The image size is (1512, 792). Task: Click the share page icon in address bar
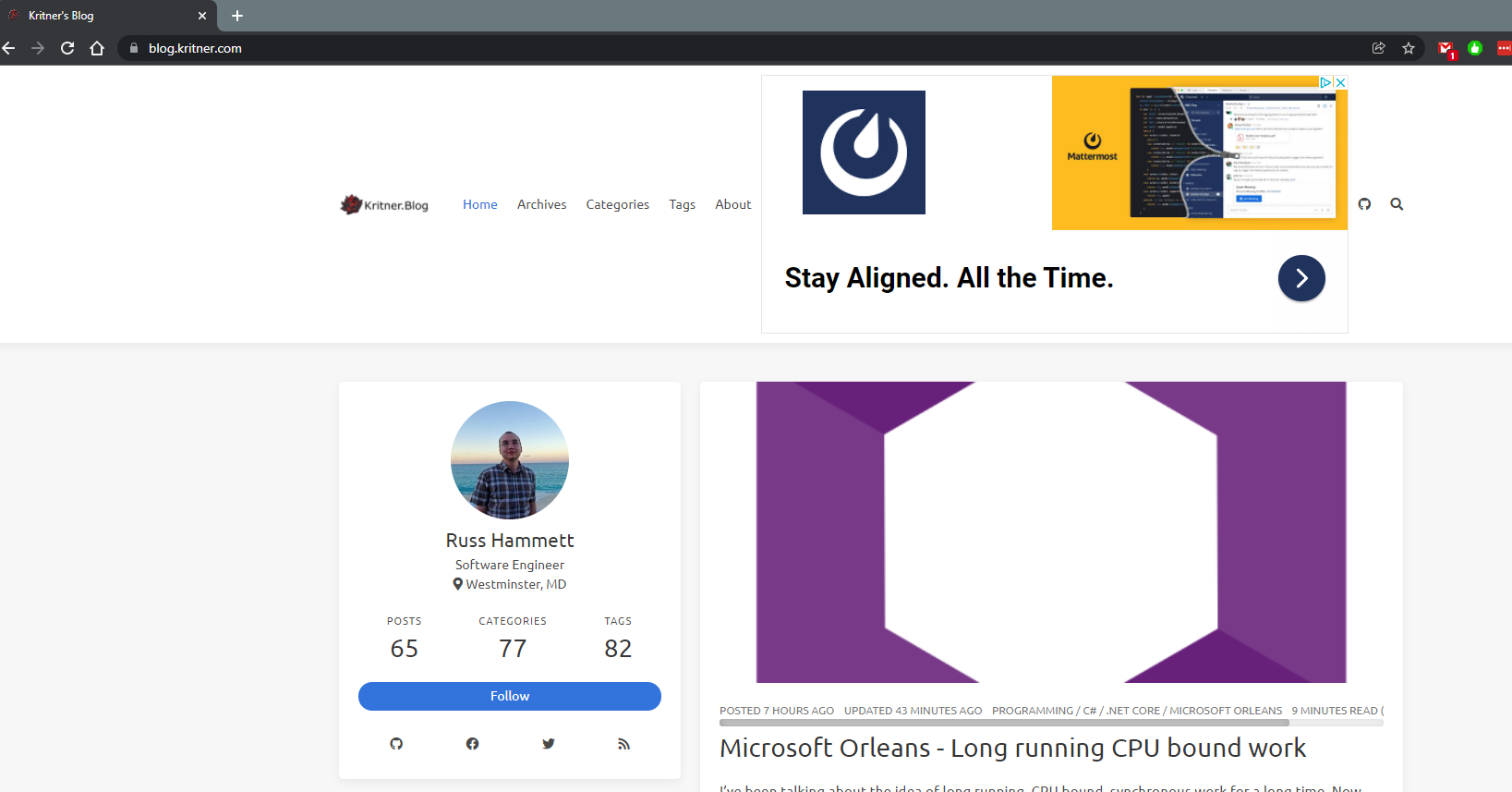(1379, 48)
